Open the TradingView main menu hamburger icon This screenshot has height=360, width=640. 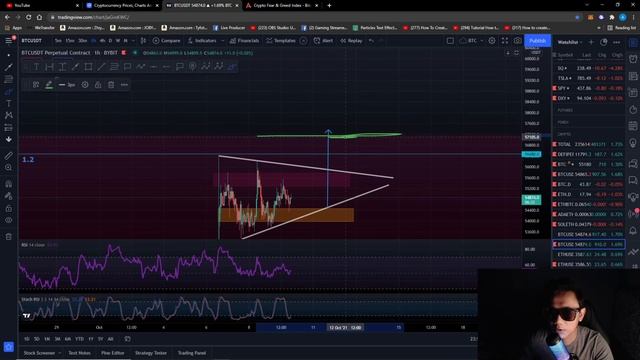(8, 40)
